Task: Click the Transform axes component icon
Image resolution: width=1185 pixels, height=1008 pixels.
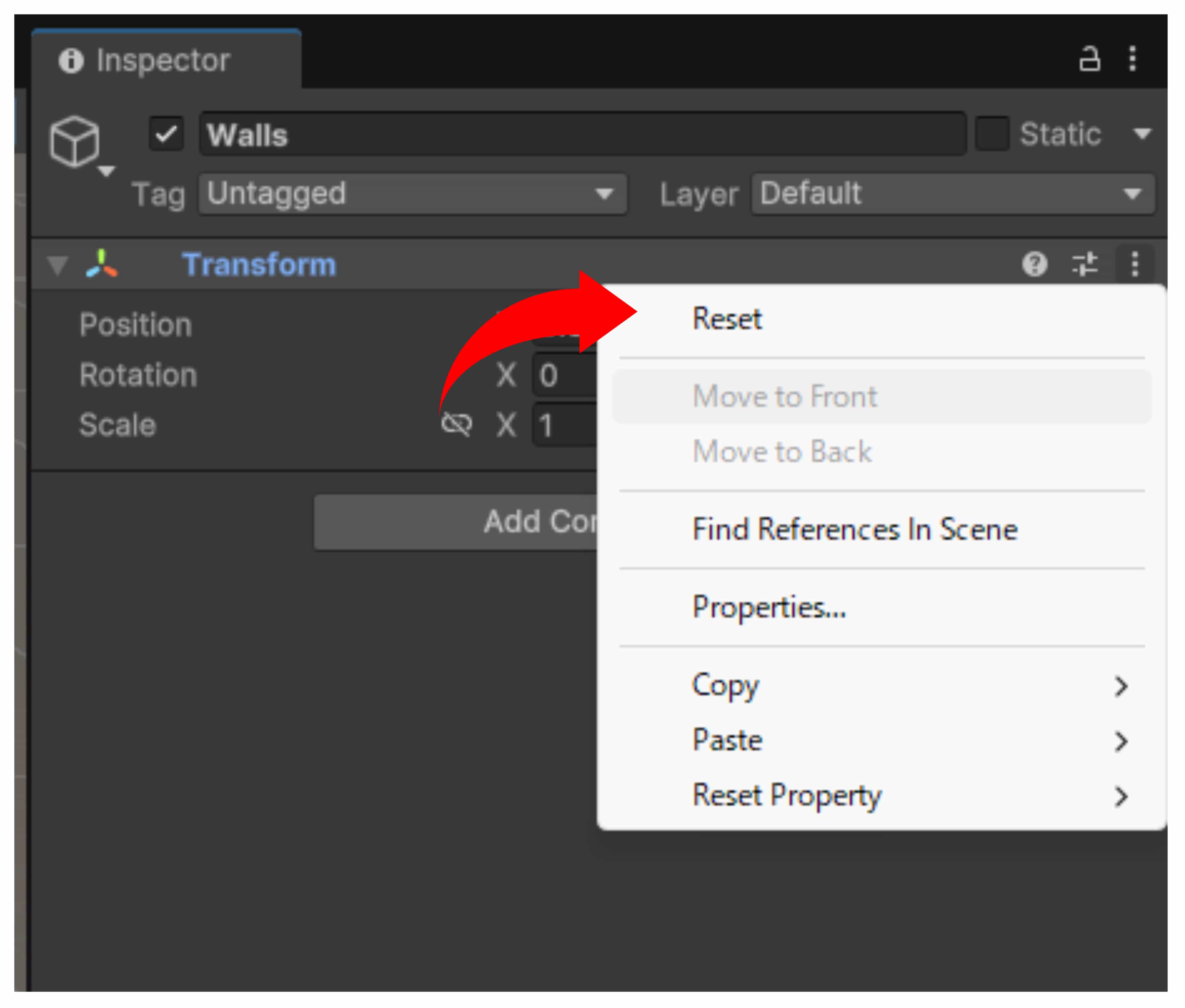Action: point(101,264)
